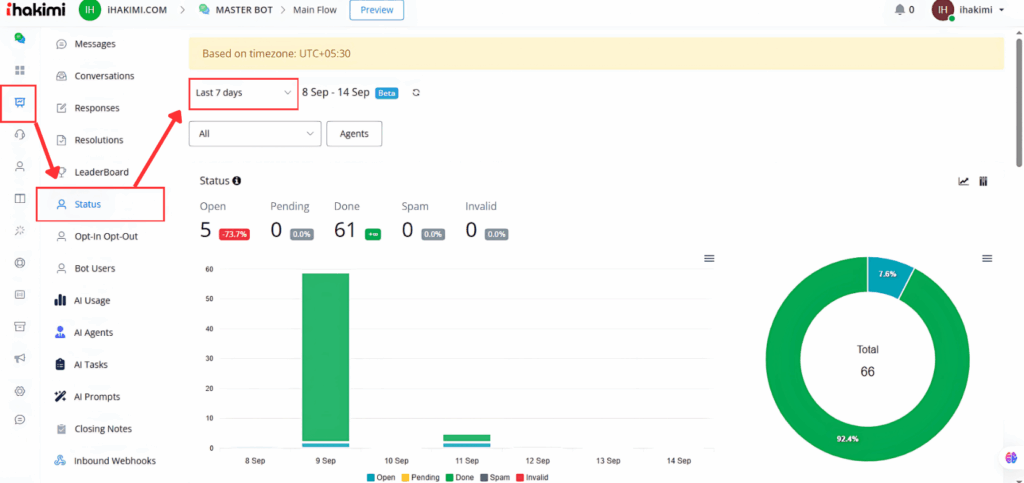Click the refresh icon beside the Beta badge
This screenshot has height=483, width=1024.
416,93
